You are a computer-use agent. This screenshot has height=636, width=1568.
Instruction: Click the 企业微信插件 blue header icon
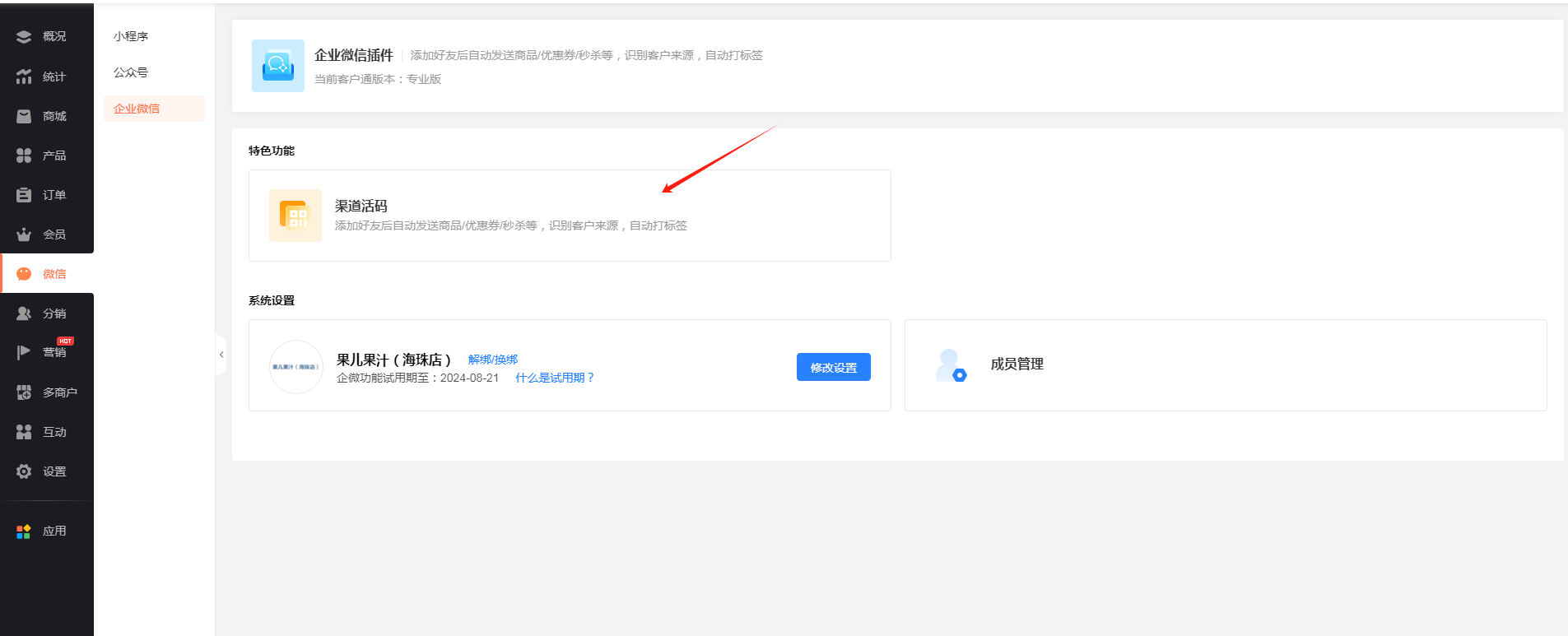[278, 66]
